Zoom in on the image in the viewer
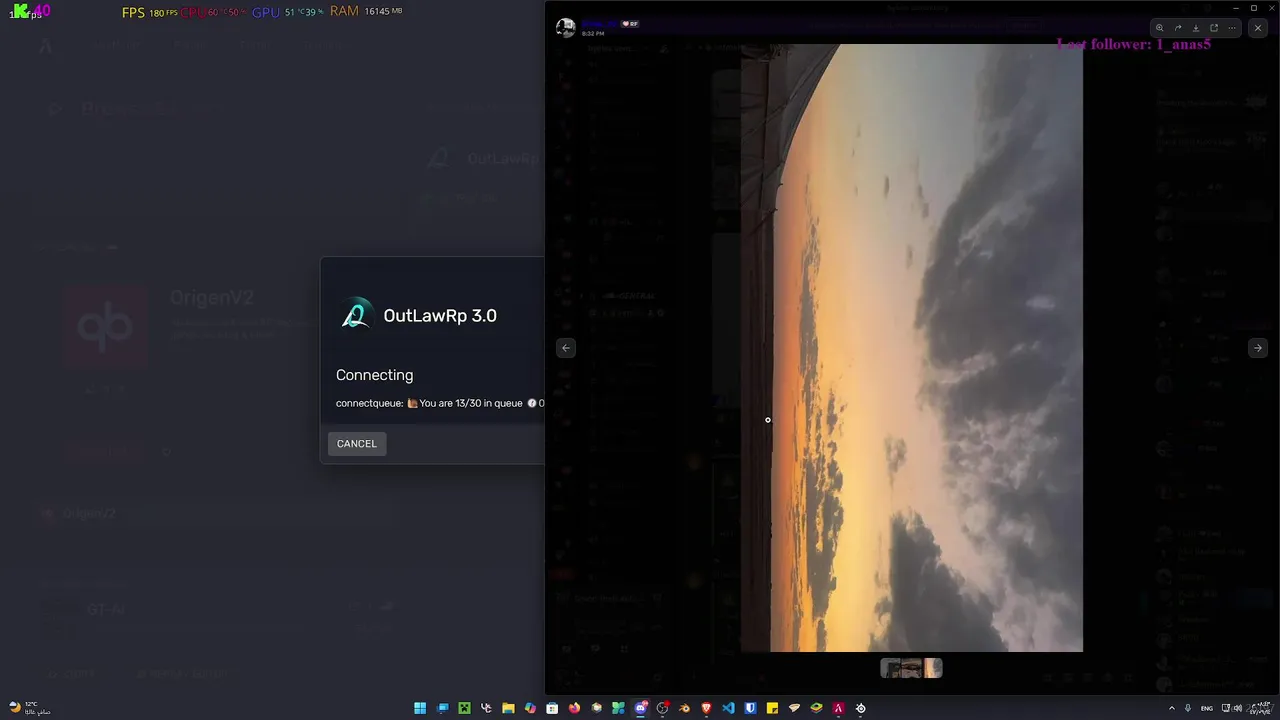This screenshot has height=720, width=1280. point(1159,28)
